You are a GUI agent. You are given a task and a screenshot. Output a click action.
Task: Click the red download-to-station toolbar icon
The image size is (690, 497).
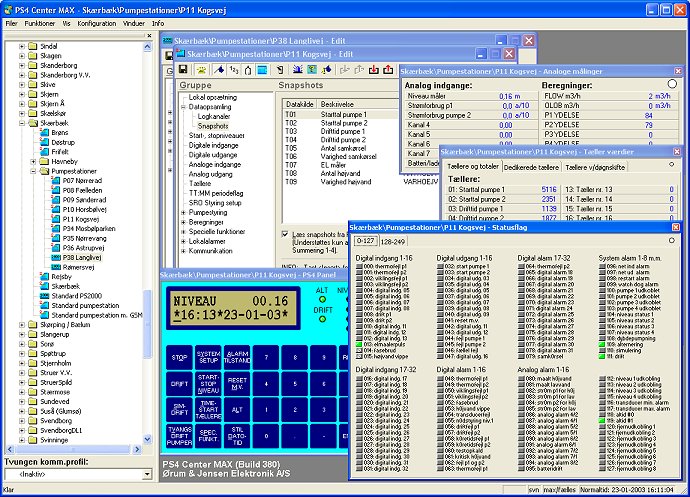(x=374, y=70)
